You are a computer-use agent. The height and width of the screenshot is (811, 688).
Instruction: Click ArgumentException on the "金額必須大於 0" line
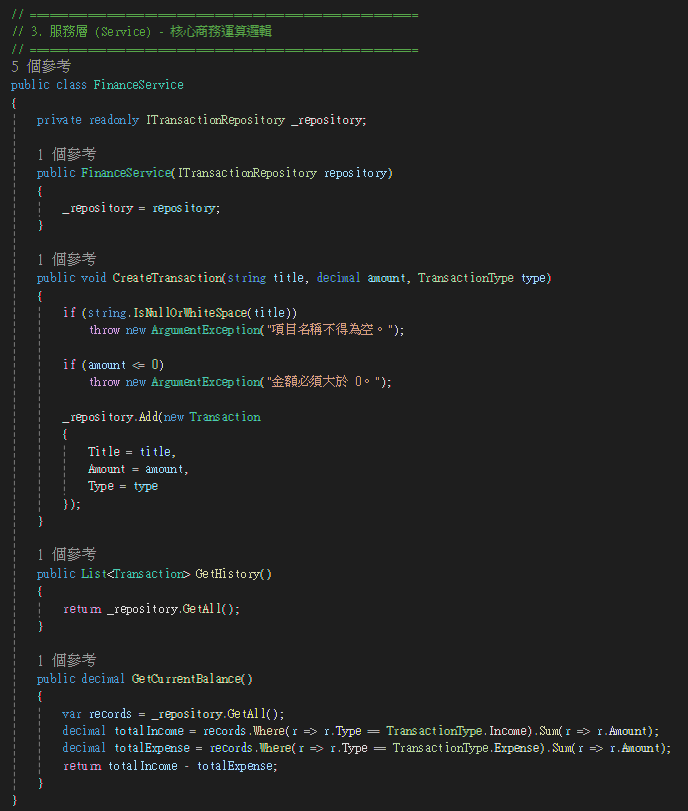coord(205,382)
